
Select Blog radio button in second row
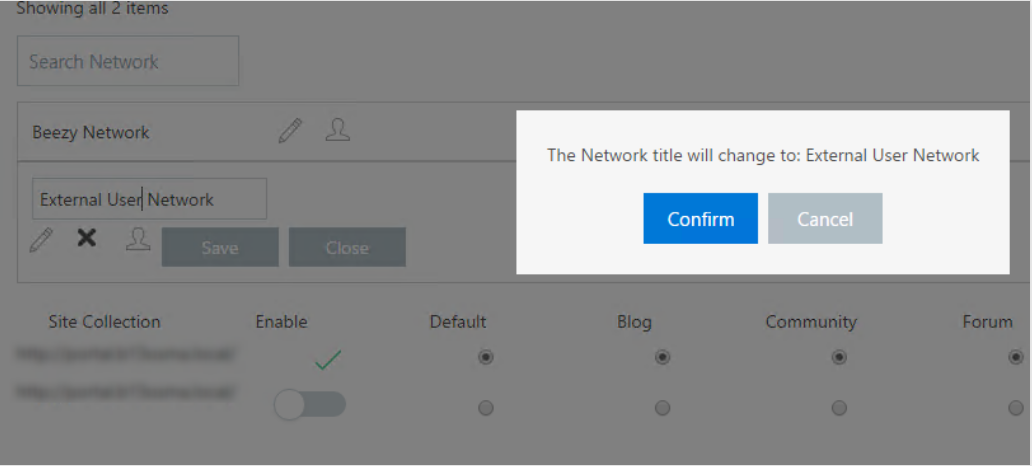pyautogui.click(x=662, y=408)
